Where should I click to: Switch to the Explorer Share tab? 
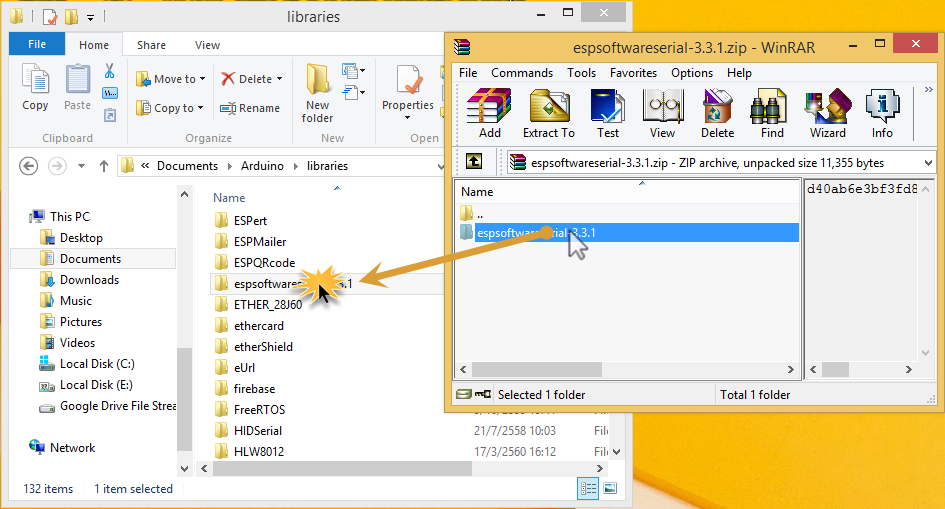151,45
